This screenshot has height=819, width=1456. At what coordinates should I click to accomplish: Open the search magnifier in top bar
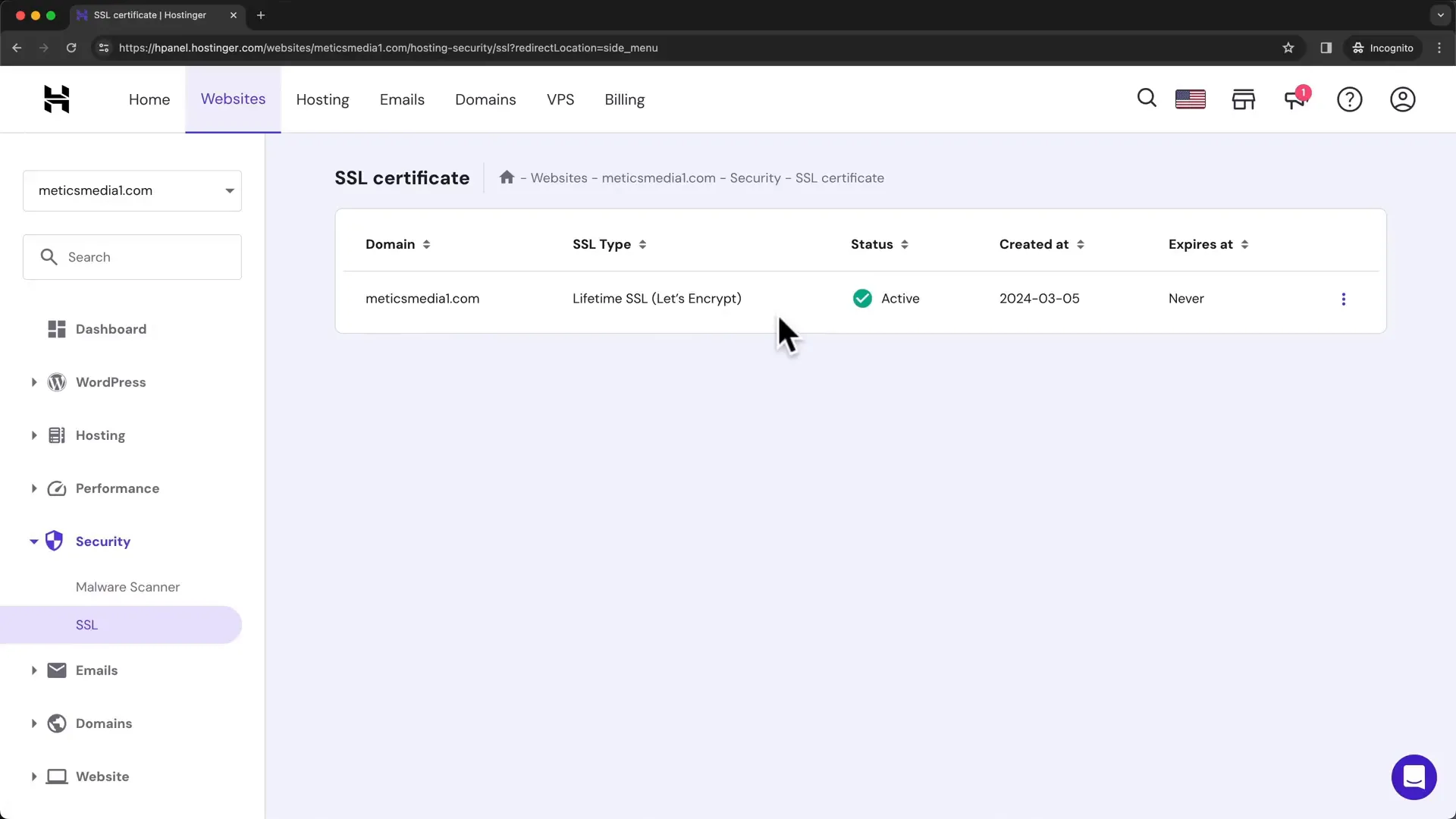tap(1147, 99)
